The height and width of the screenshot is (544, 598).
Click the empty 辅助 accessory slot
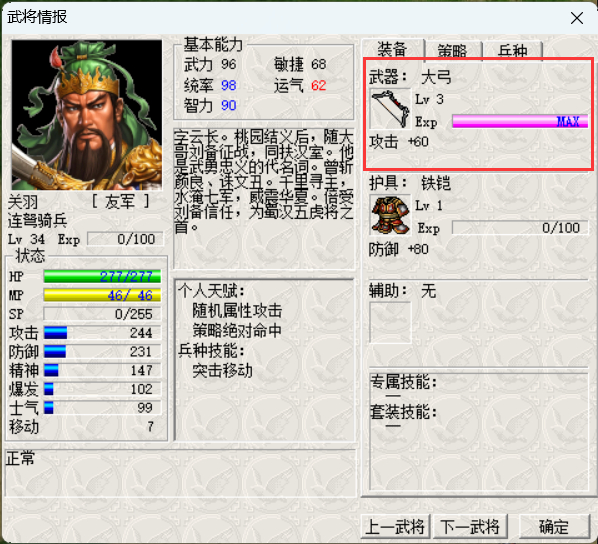point(390,322)
